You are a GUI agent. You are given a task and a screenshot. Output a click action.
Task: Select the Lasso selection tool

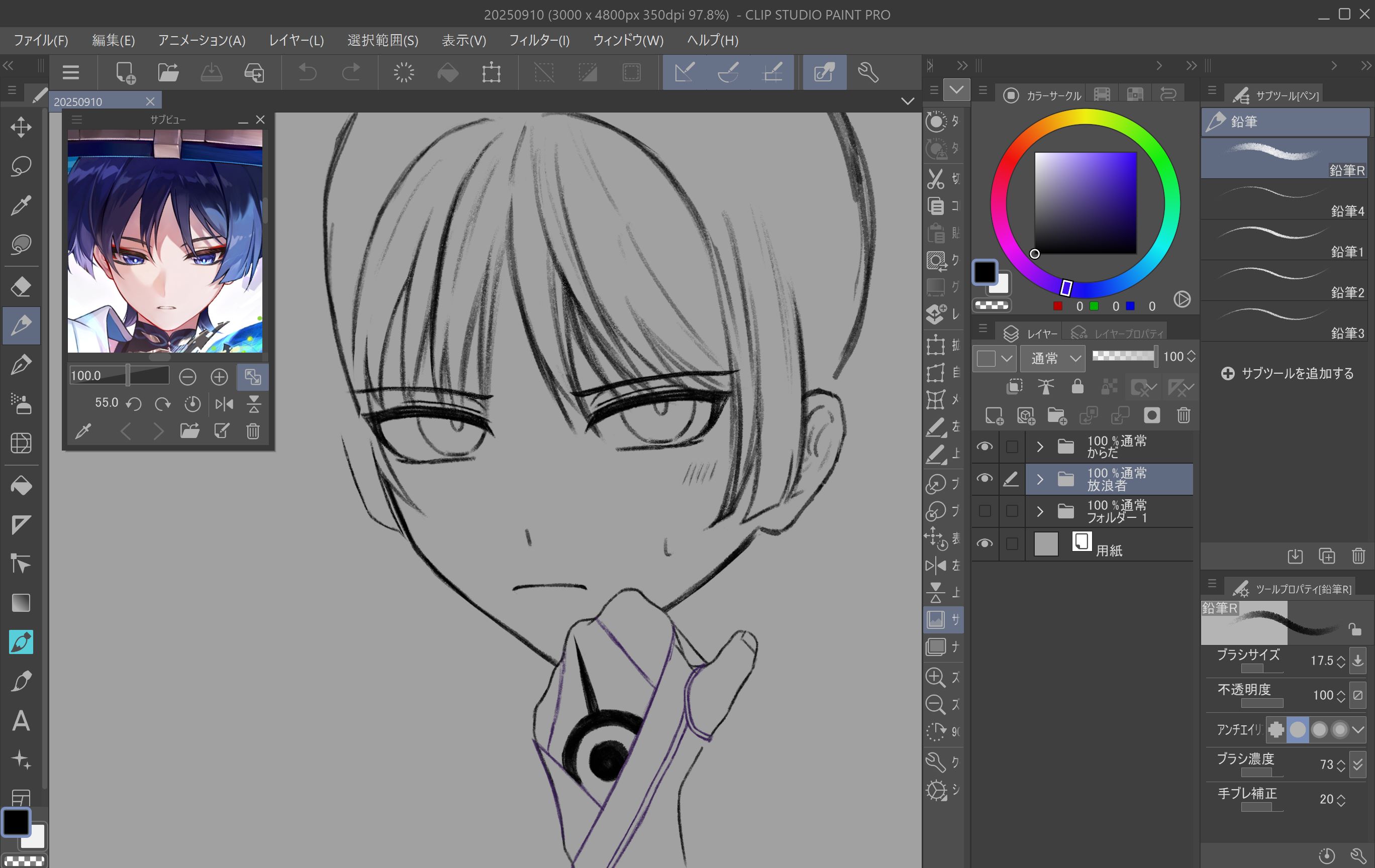[x=21, y=166]
